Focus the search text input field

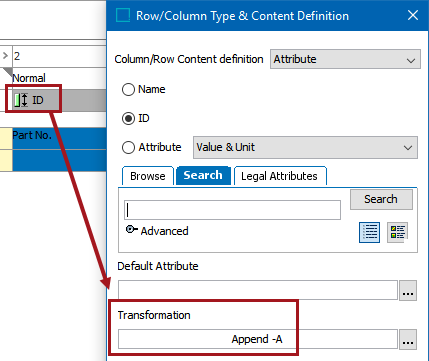point(232,210)
